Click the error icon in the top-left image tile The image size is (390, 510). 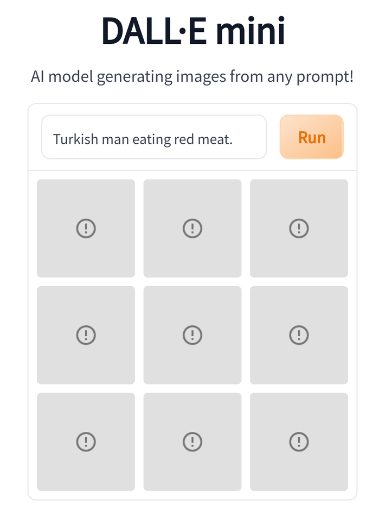86,228
